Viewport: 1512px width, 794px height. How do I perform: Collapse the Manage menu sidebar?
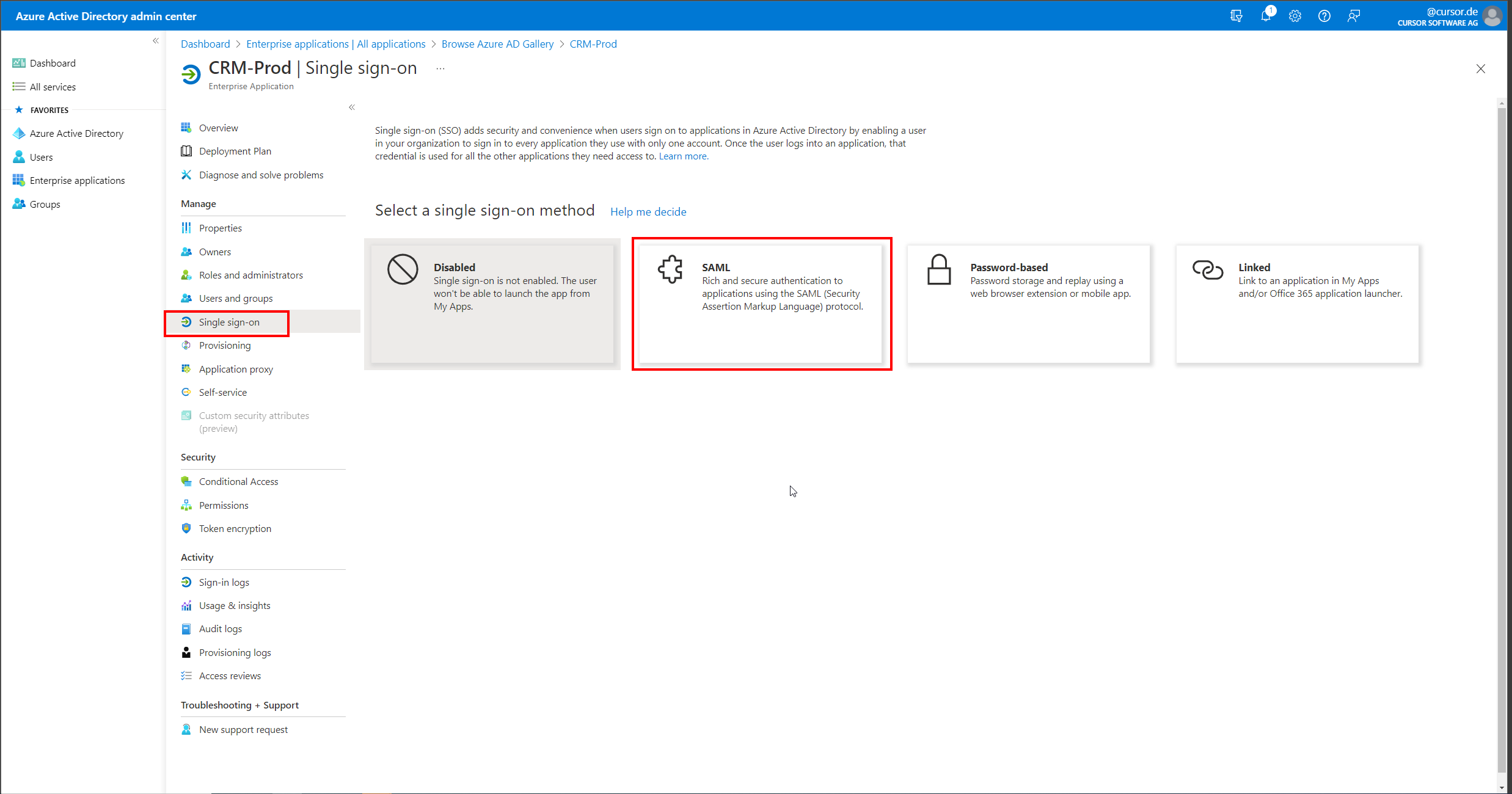[x=352, y=107]
